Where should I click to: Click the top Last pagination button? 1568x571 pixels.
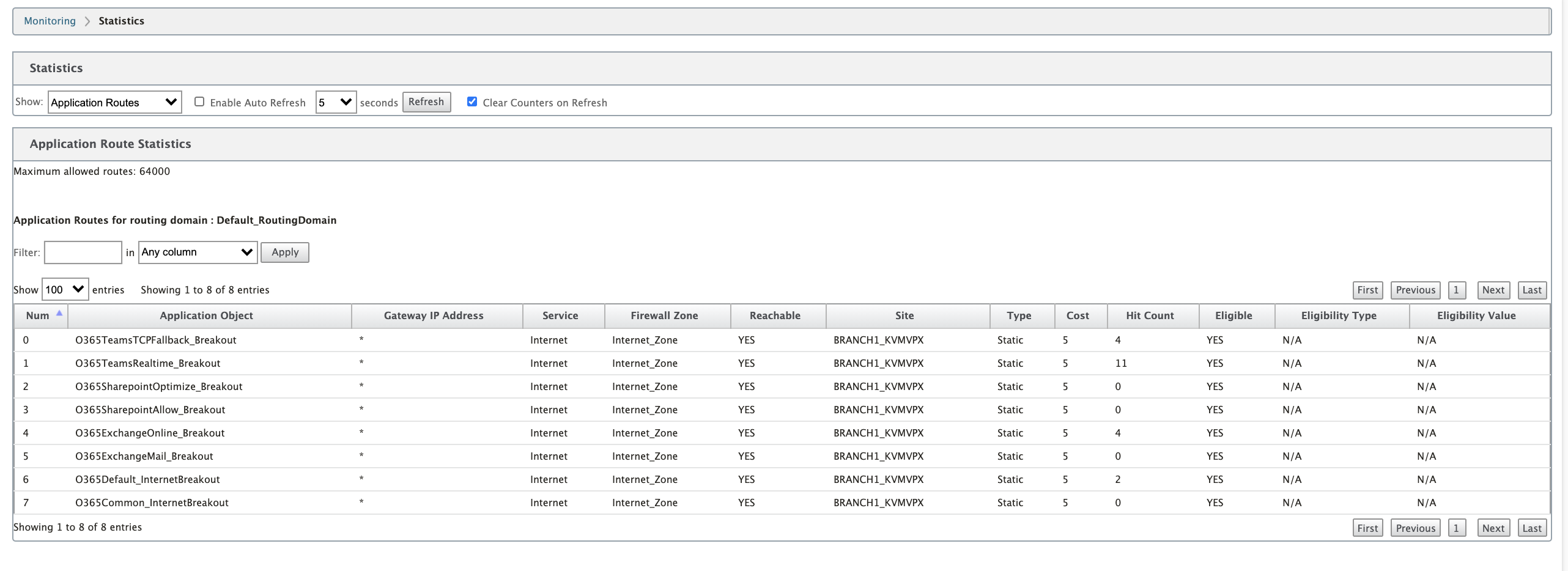click(1532, 290)
